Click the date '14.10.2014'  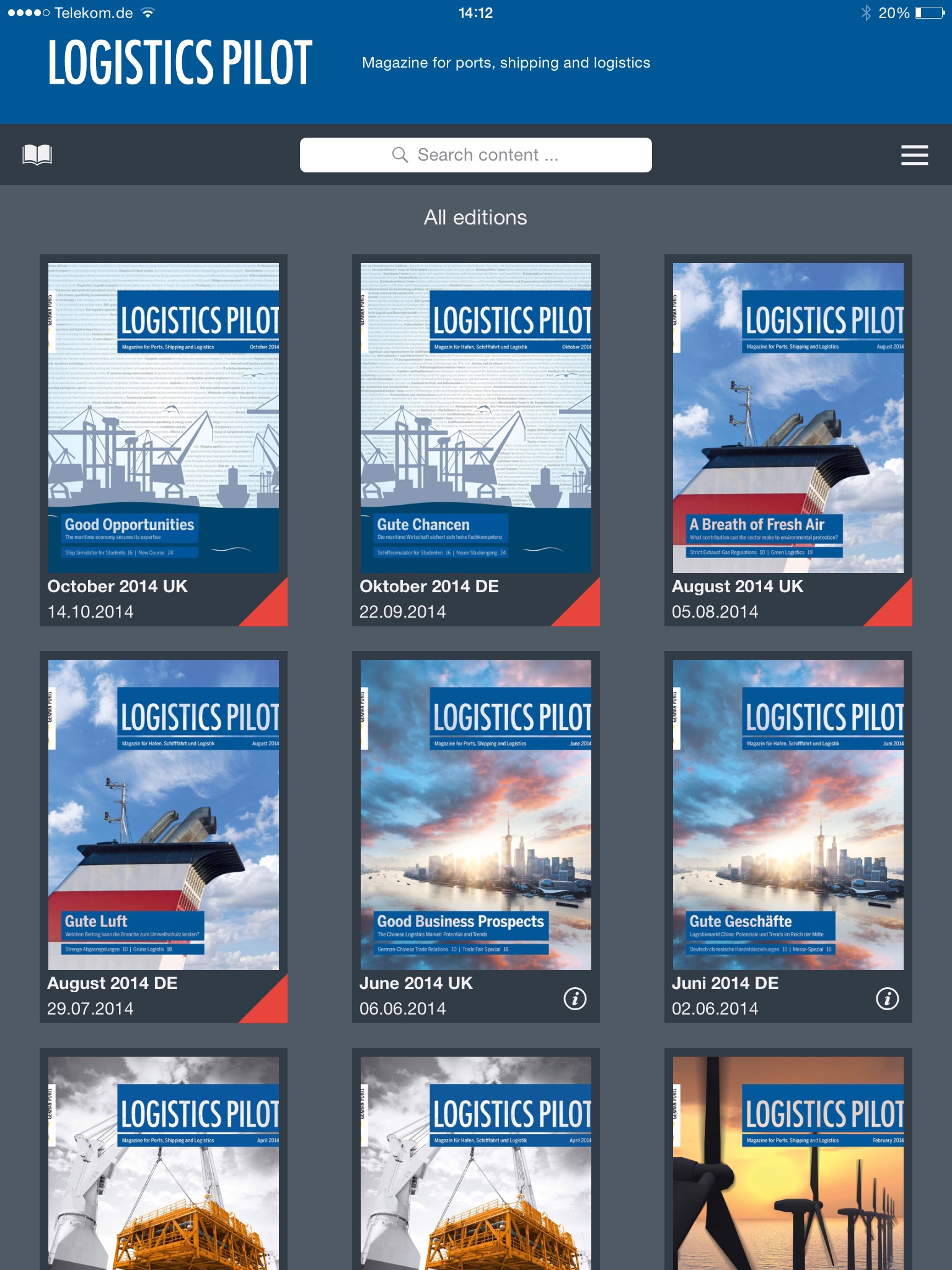90,612
